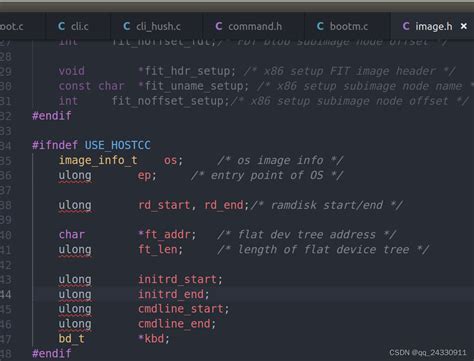
Task: Click the bd_t type name
Action: click(72, 339)
